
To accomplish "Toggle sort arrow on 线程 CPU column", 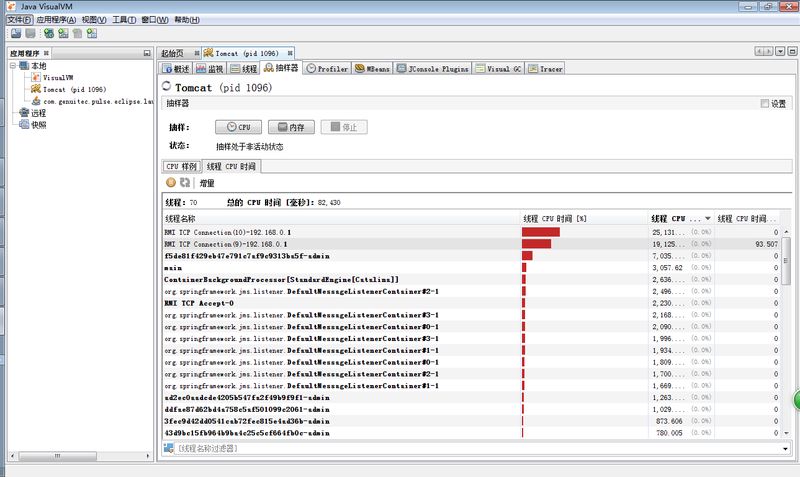I will pos(708,219).
